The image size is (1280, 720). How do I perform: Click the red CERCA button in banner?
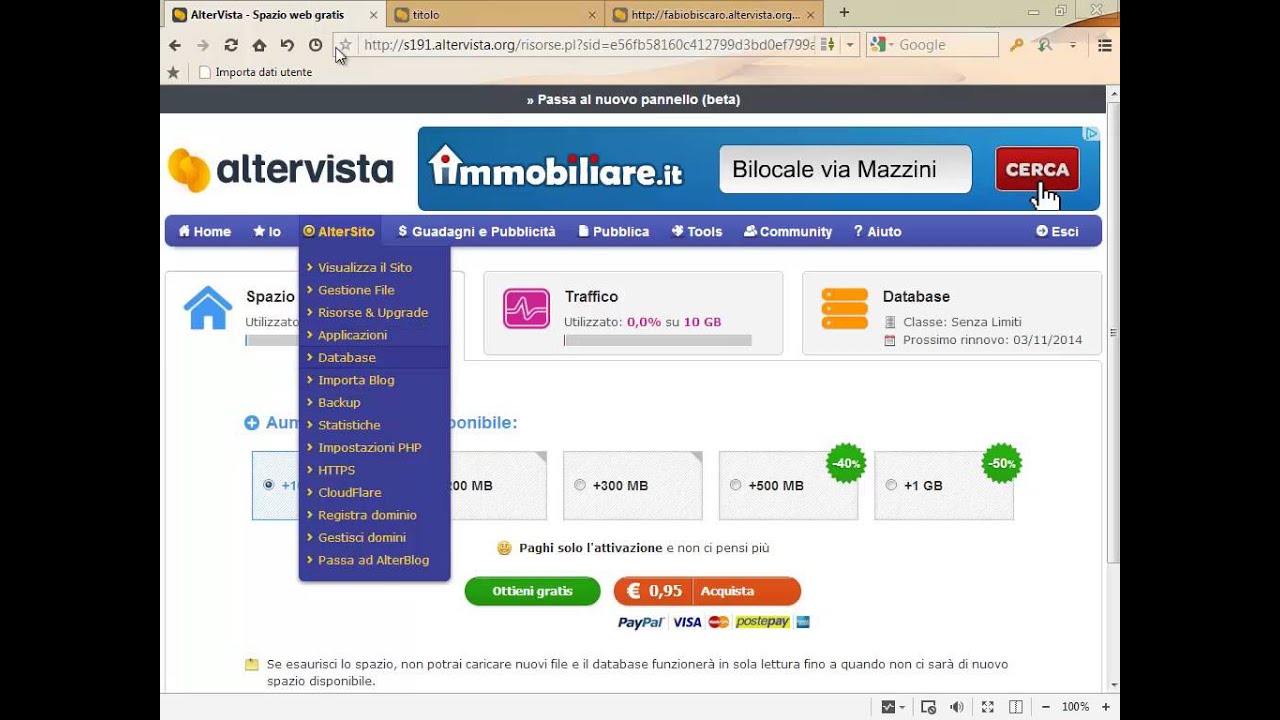[1037, 169]
